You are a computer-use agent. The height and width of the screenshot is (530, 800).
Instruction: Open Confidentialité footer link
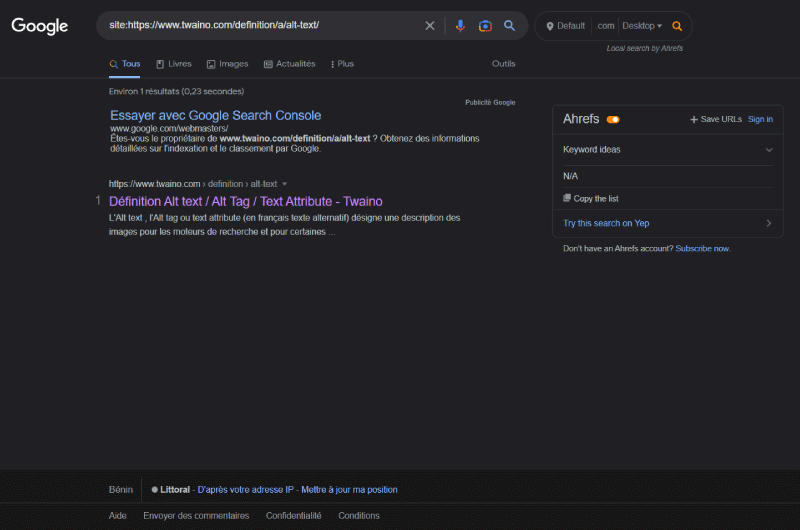(294, 516)
